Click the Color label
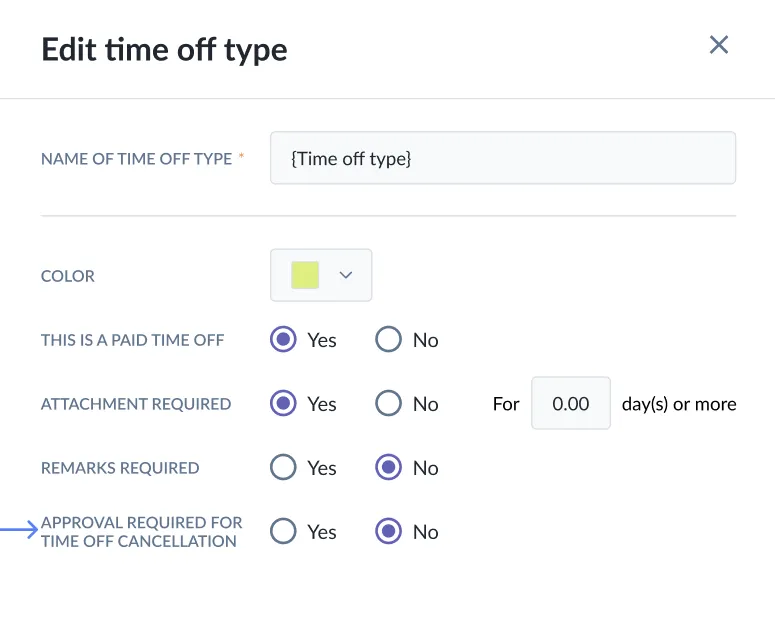Image resolution: width=775 pixels, height=622 pixels. click(x=68, y=277)
